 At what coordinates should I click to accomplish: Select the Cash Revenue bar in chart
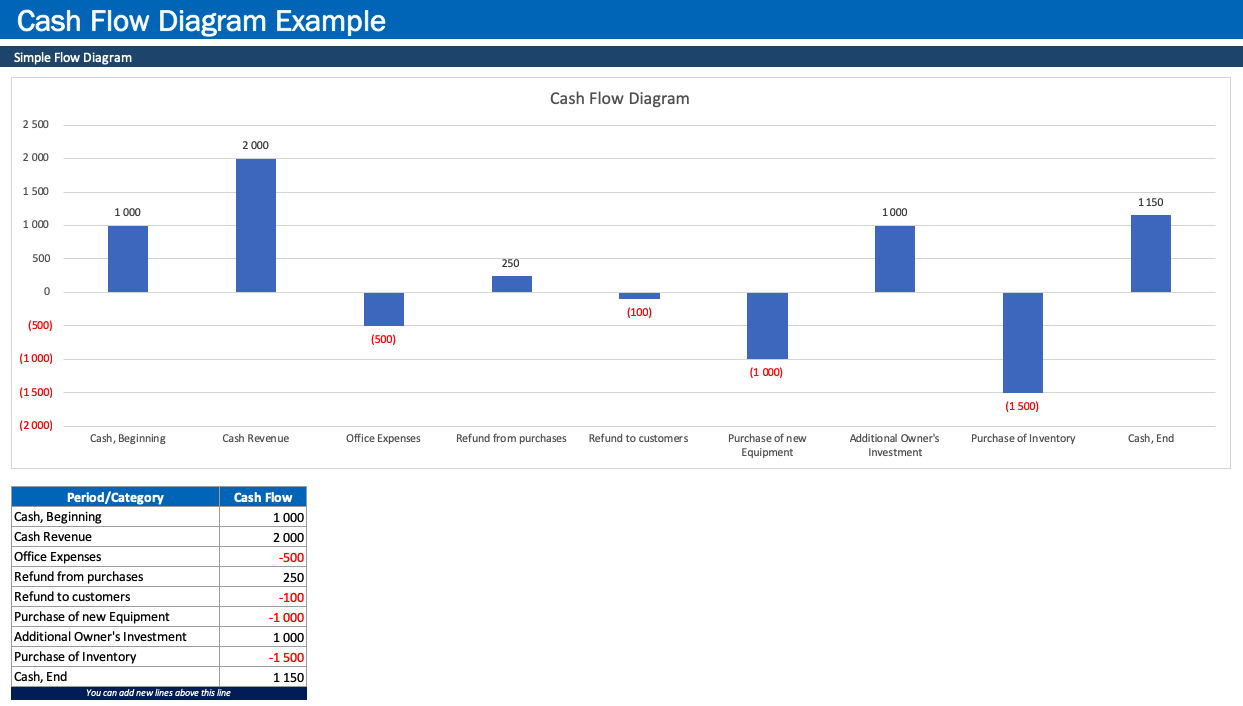(255, 225)
